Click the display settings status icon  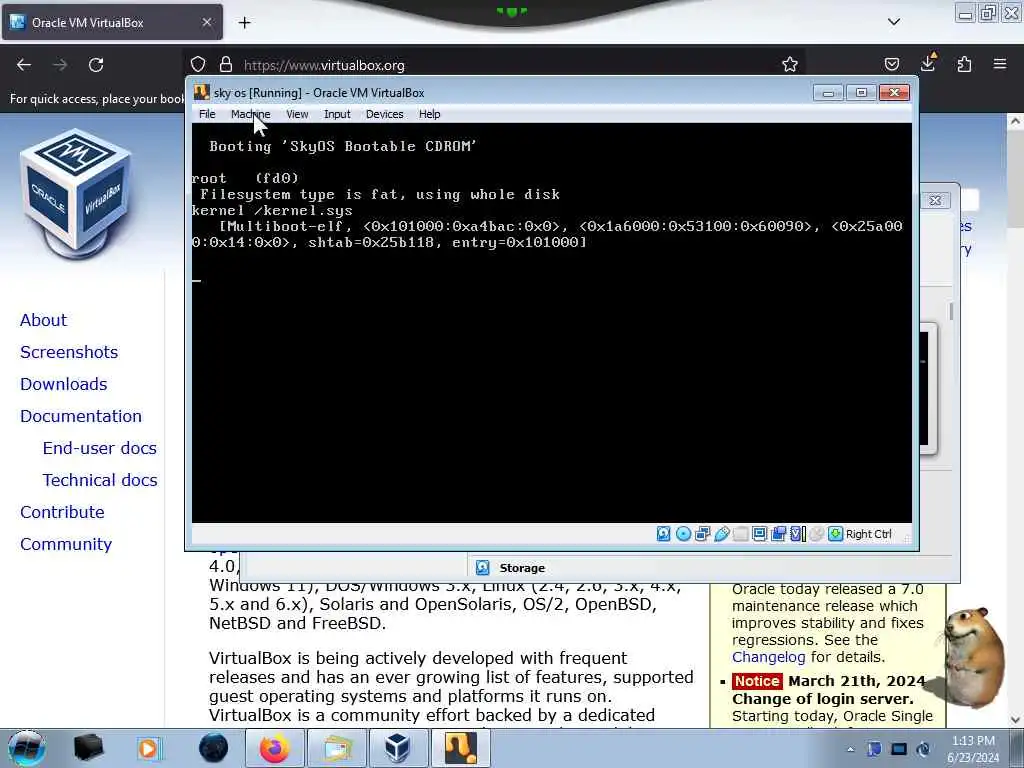[x=760, y=534]
